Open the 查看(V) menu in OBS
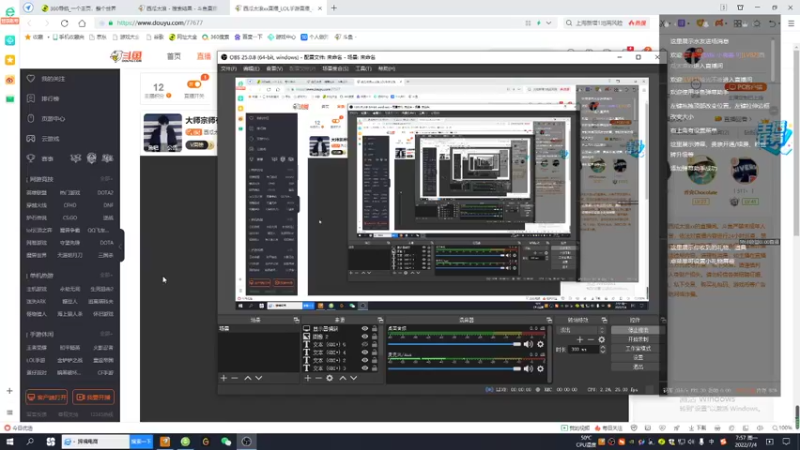This screenshot has width=800, height=450. [x=274, y=68]
